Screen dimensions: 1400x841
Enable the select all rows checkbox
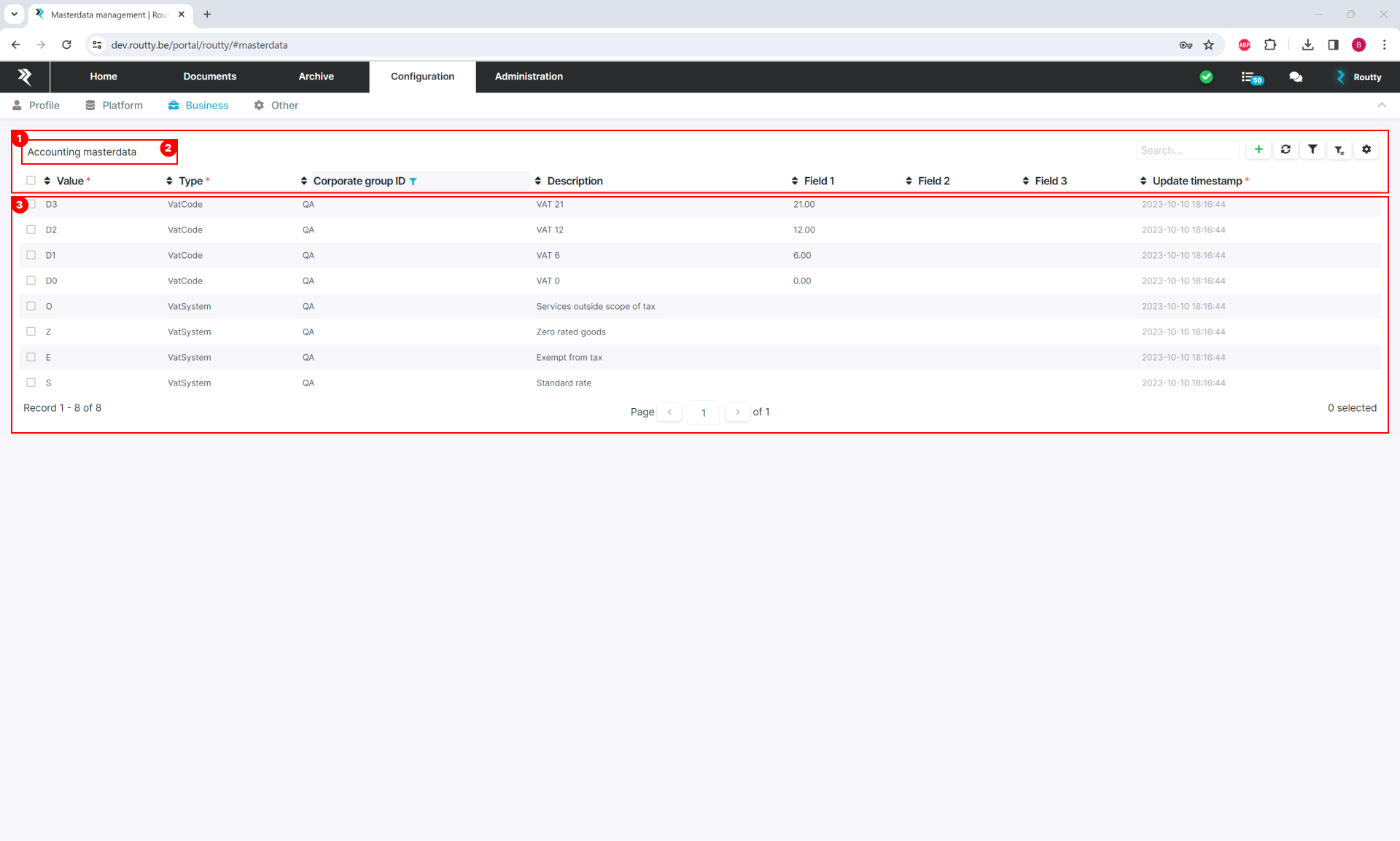point(30,180)
